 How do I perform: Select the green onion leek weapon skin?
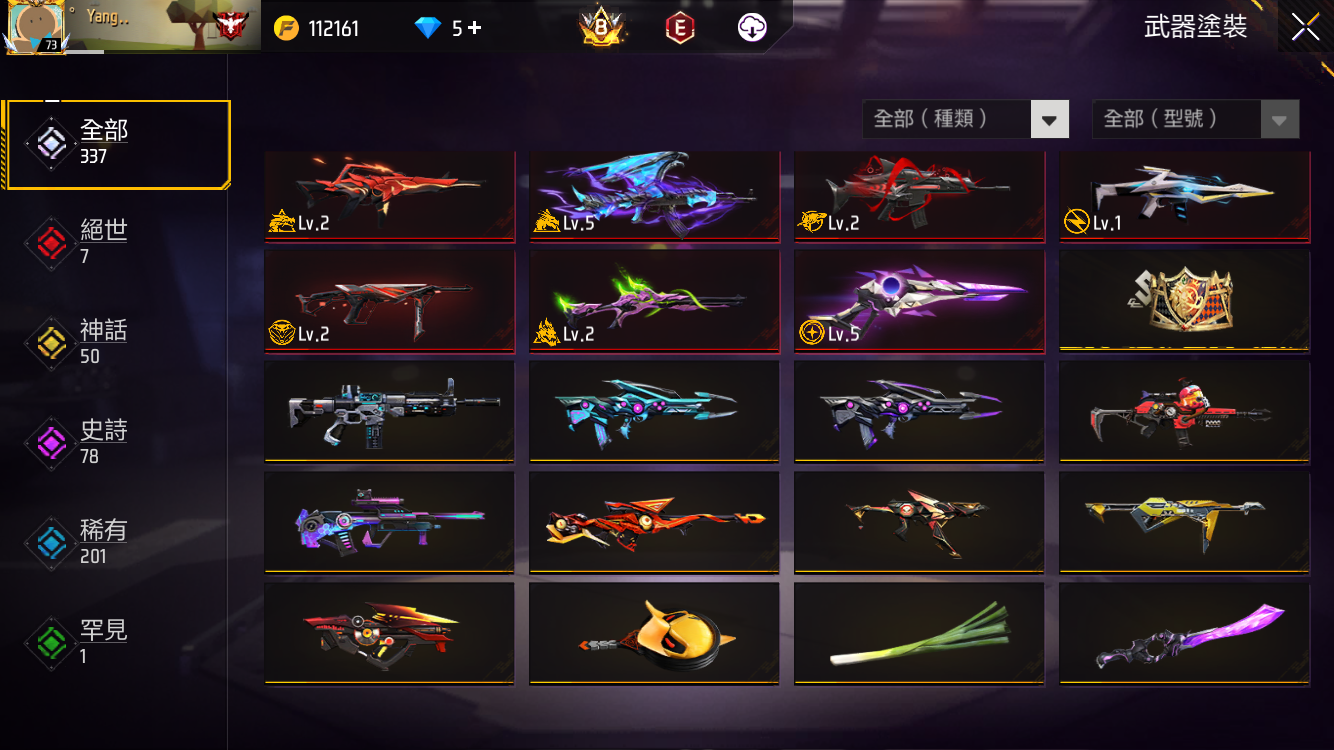[919, 634]
